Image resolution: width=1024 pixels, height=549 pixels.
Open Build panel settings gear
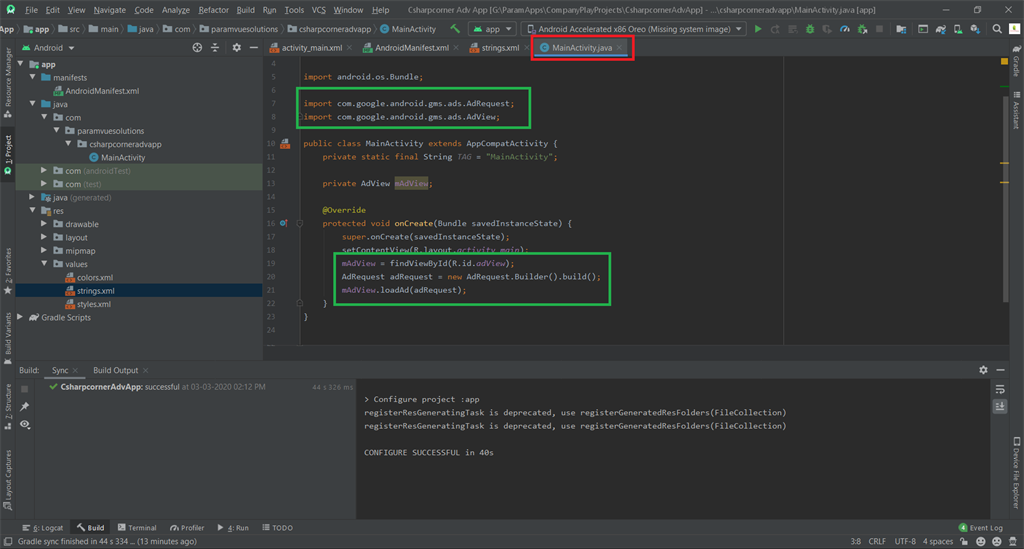click(x=983, y=370)
